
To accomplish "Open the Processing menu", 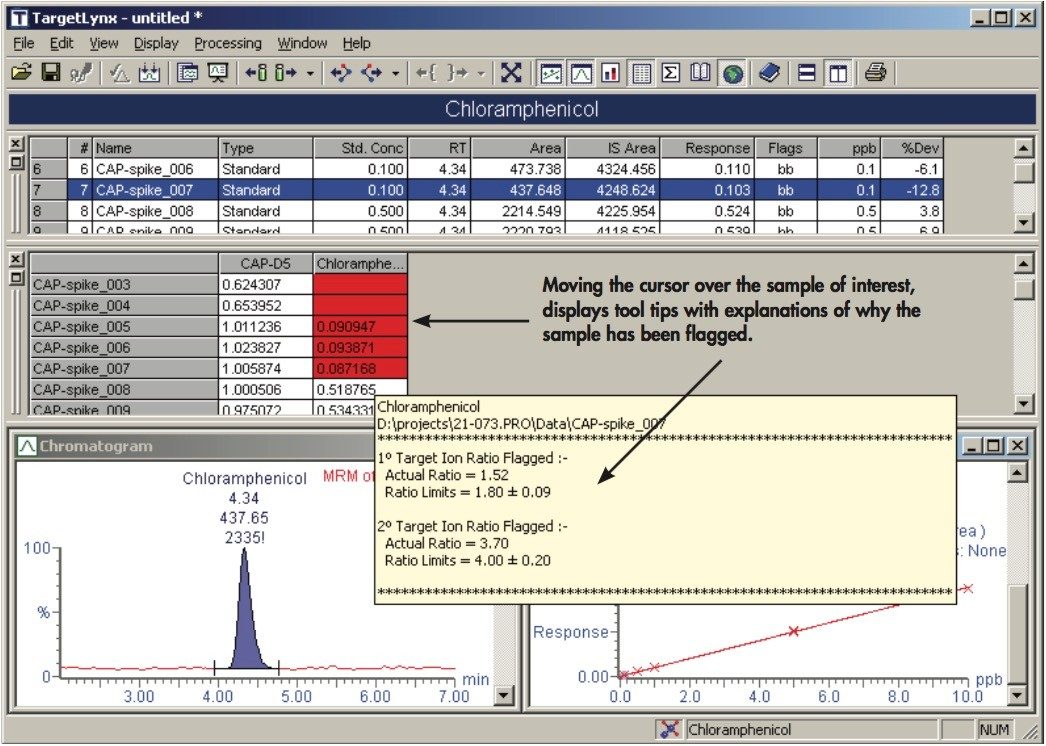I will [x=228, y=43].
